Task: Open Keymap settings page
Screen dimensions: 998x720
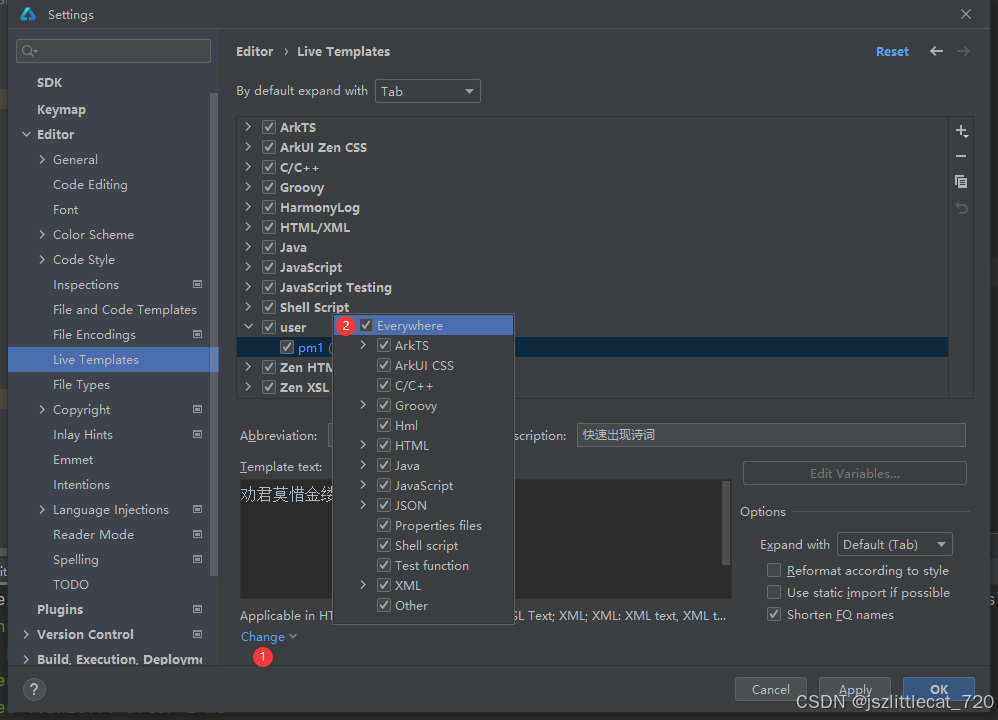Action: click(x=61, y=110)
